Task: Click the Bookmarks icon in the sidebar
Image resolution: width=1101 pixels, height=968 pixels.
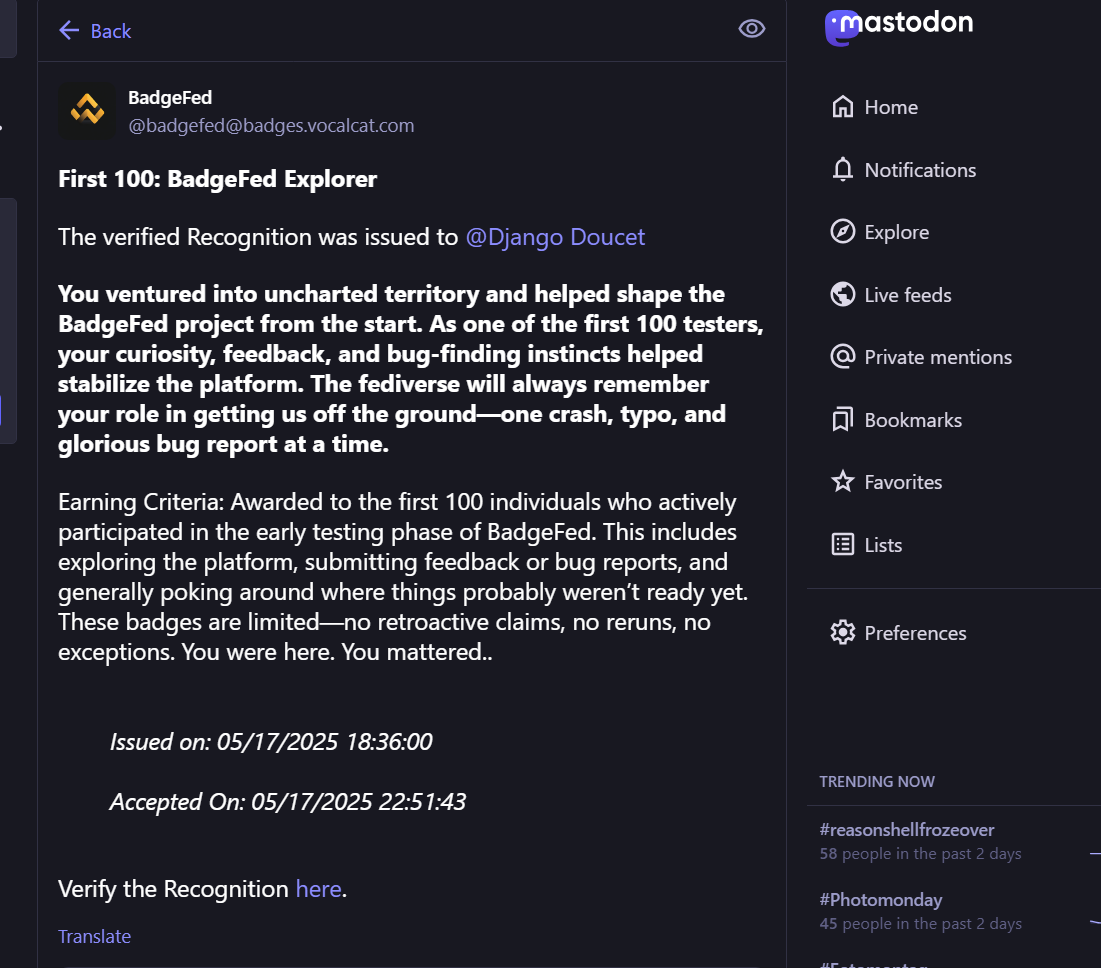Action: 842,420
